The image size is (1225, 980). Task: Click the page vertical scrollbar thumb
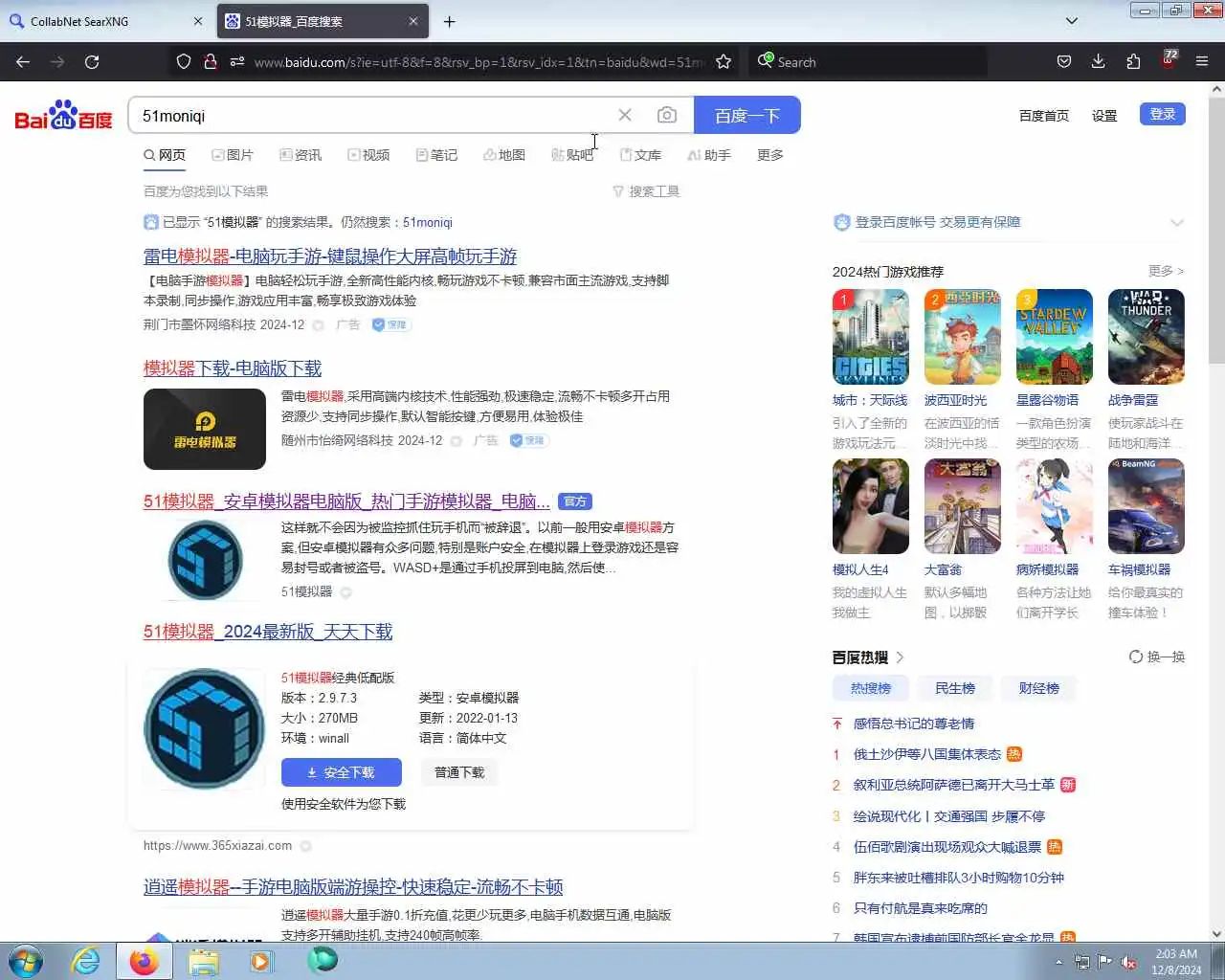1216,230
